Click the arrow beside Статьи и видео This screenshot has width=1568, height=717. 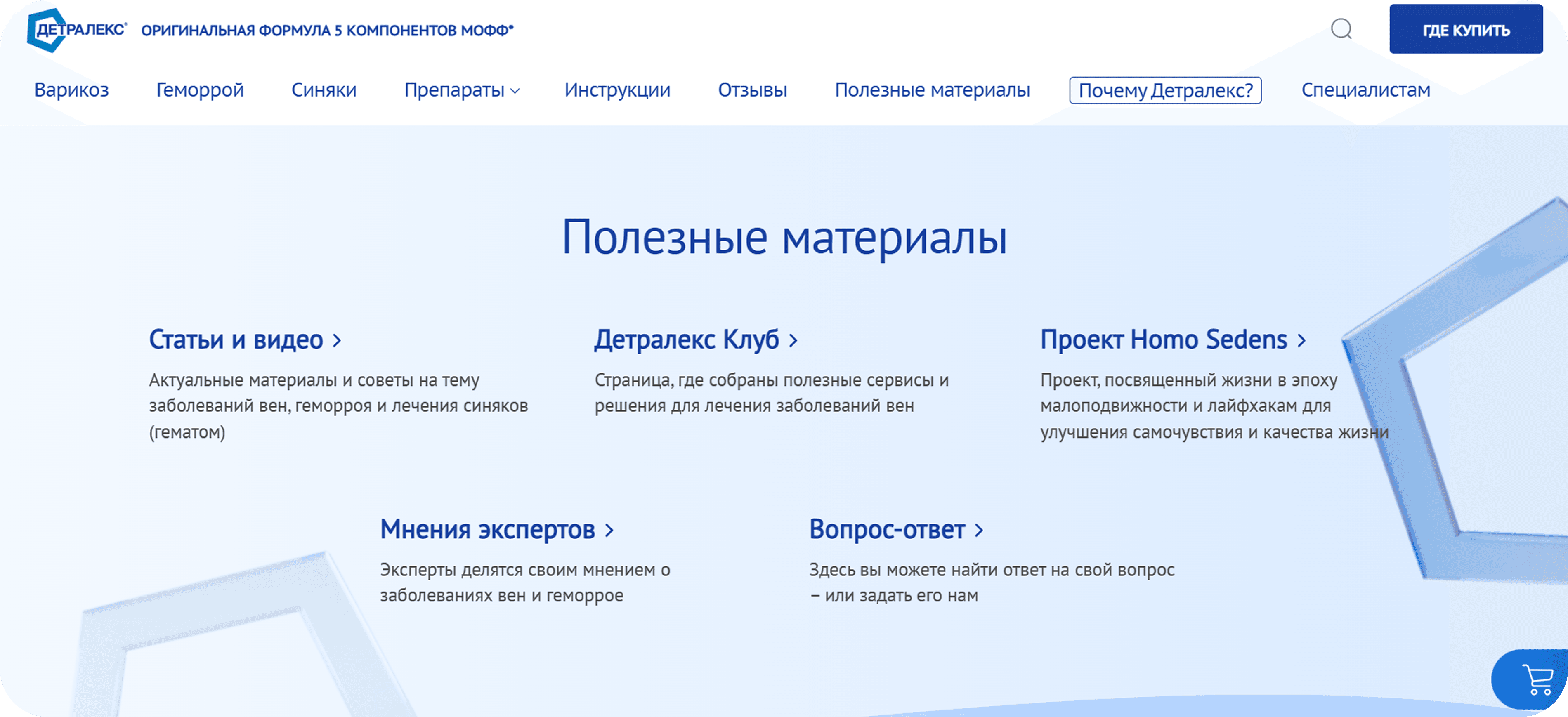coord(337,340)
